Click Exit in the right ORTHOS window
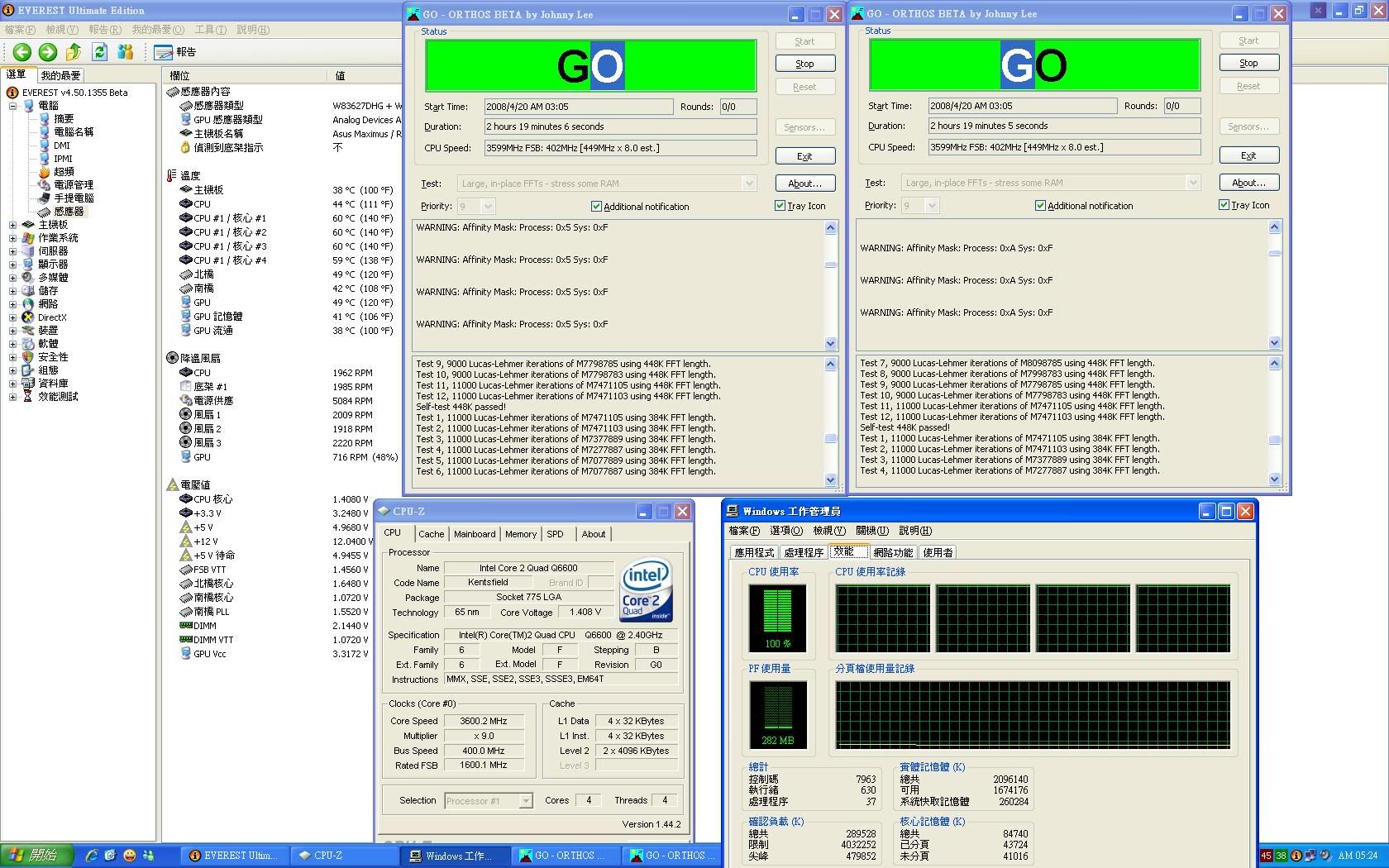The height and width of the screenshot is (868, 1389). pyautogui.click(x=1248, y=155)
